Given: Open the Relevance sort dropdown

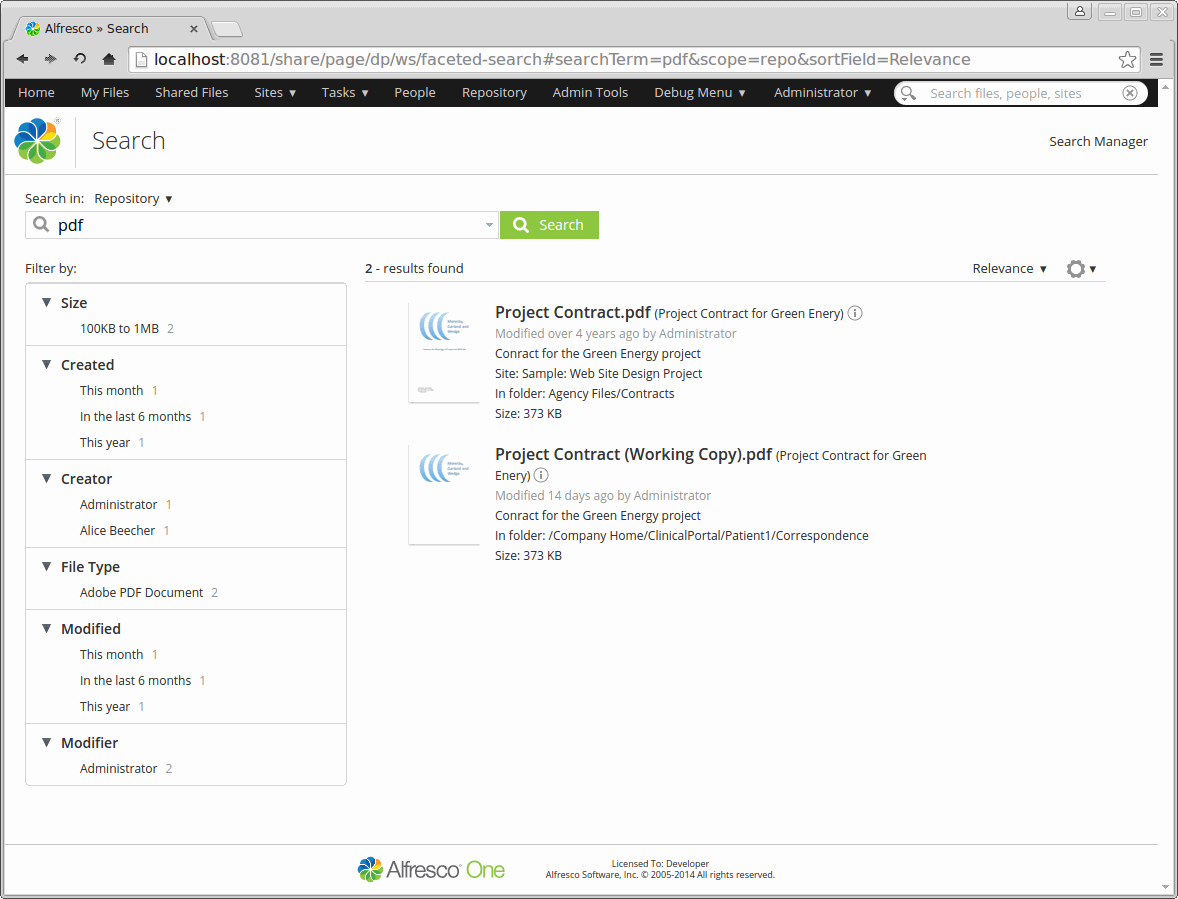Looking at the screenshot, I should coord(1009,269).
